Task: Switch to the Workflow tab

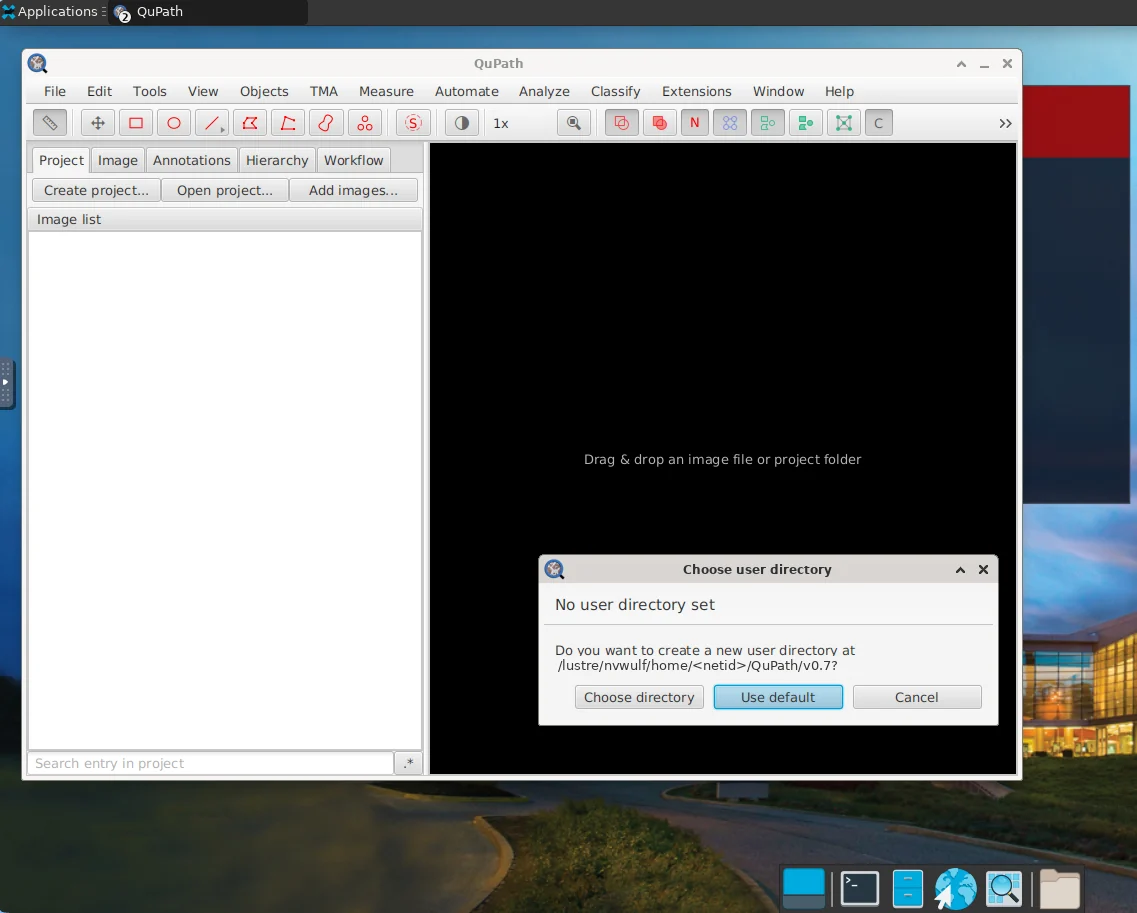Action: pos(353,160)
